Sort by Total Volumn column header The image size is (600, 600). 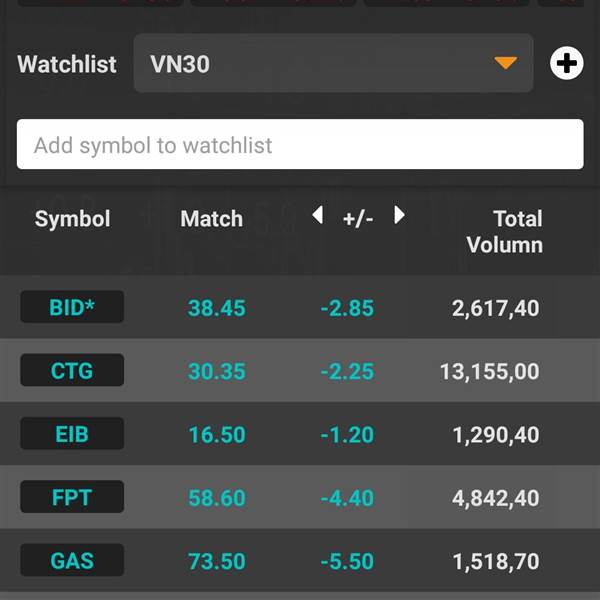504,232
